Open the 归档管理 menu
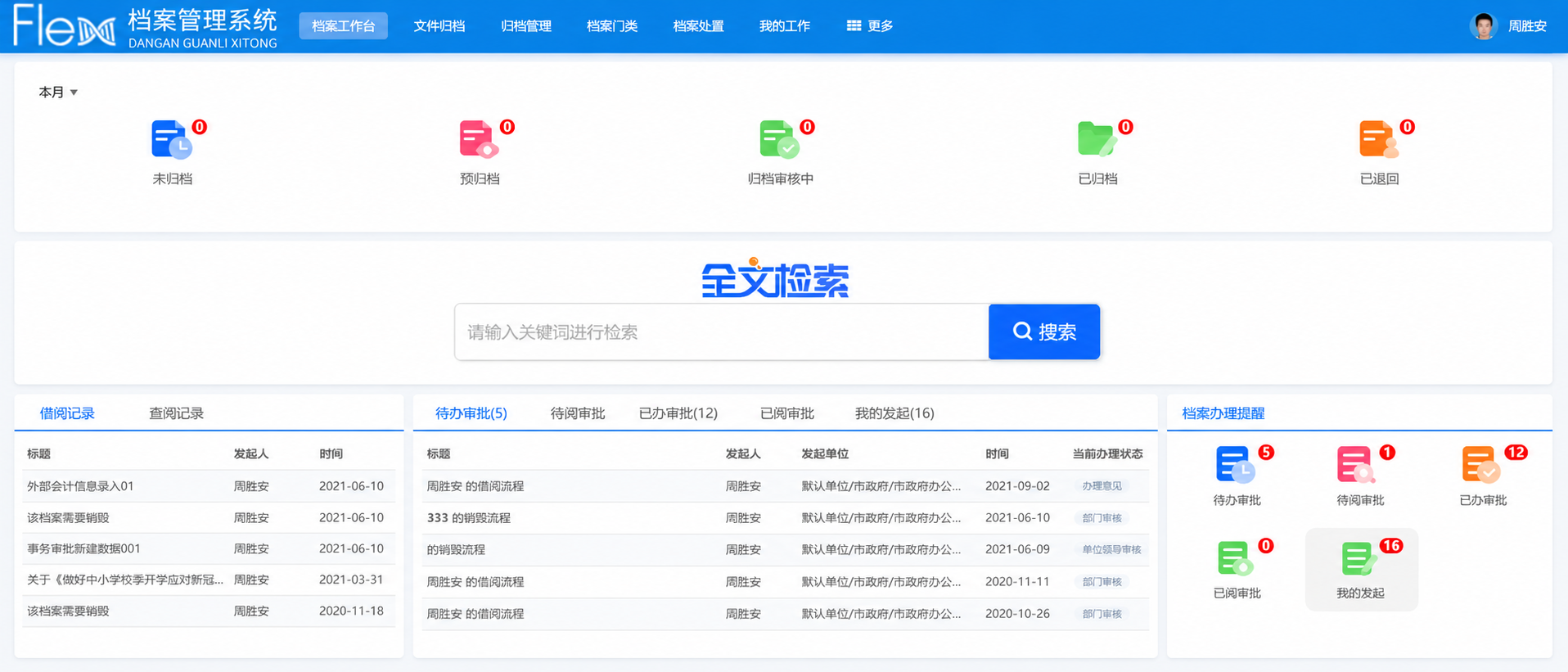Viewport: 1568px width, 672px height. (526, 26)
